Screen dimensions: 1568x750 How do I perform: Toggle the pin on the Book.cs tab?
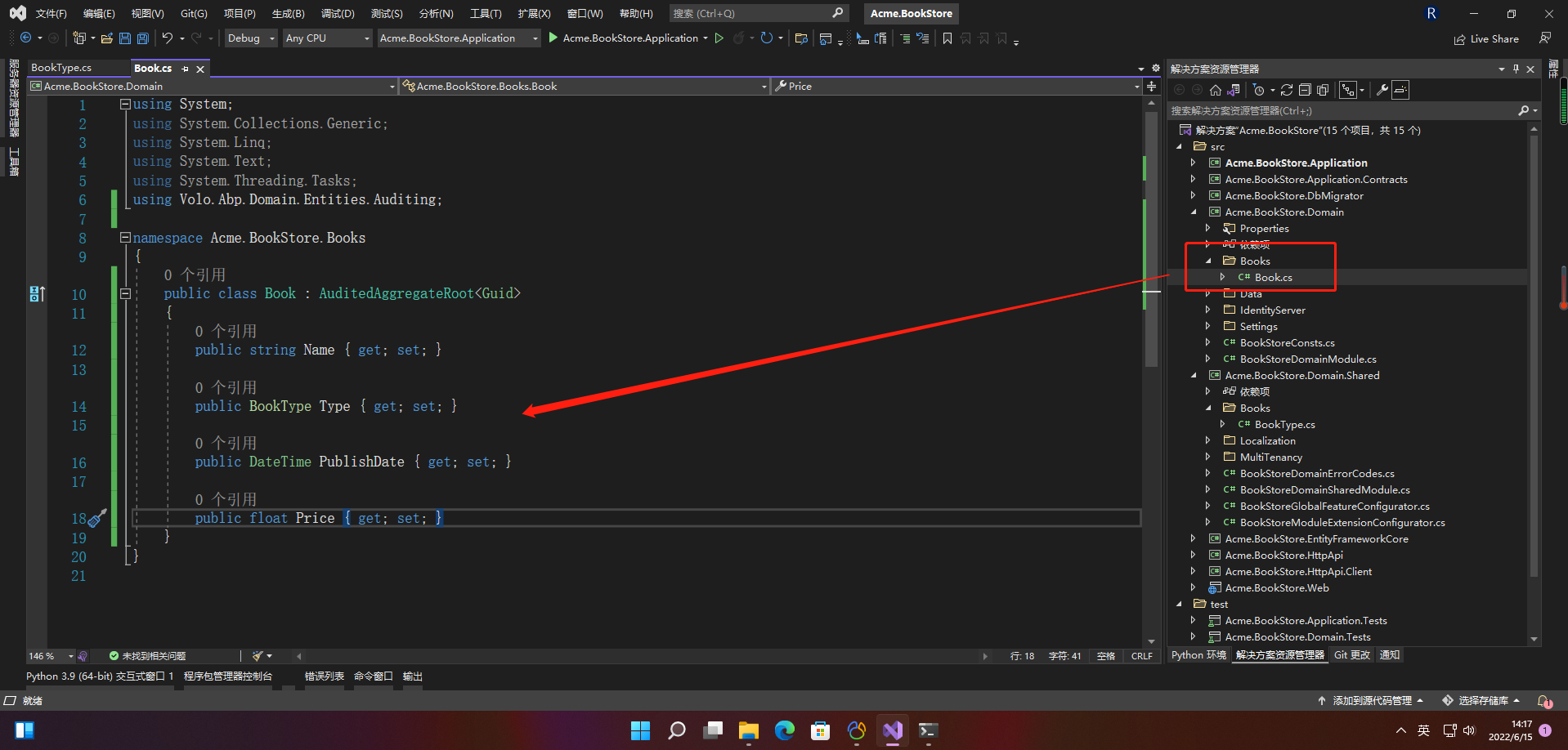click(x=186, y=69)
